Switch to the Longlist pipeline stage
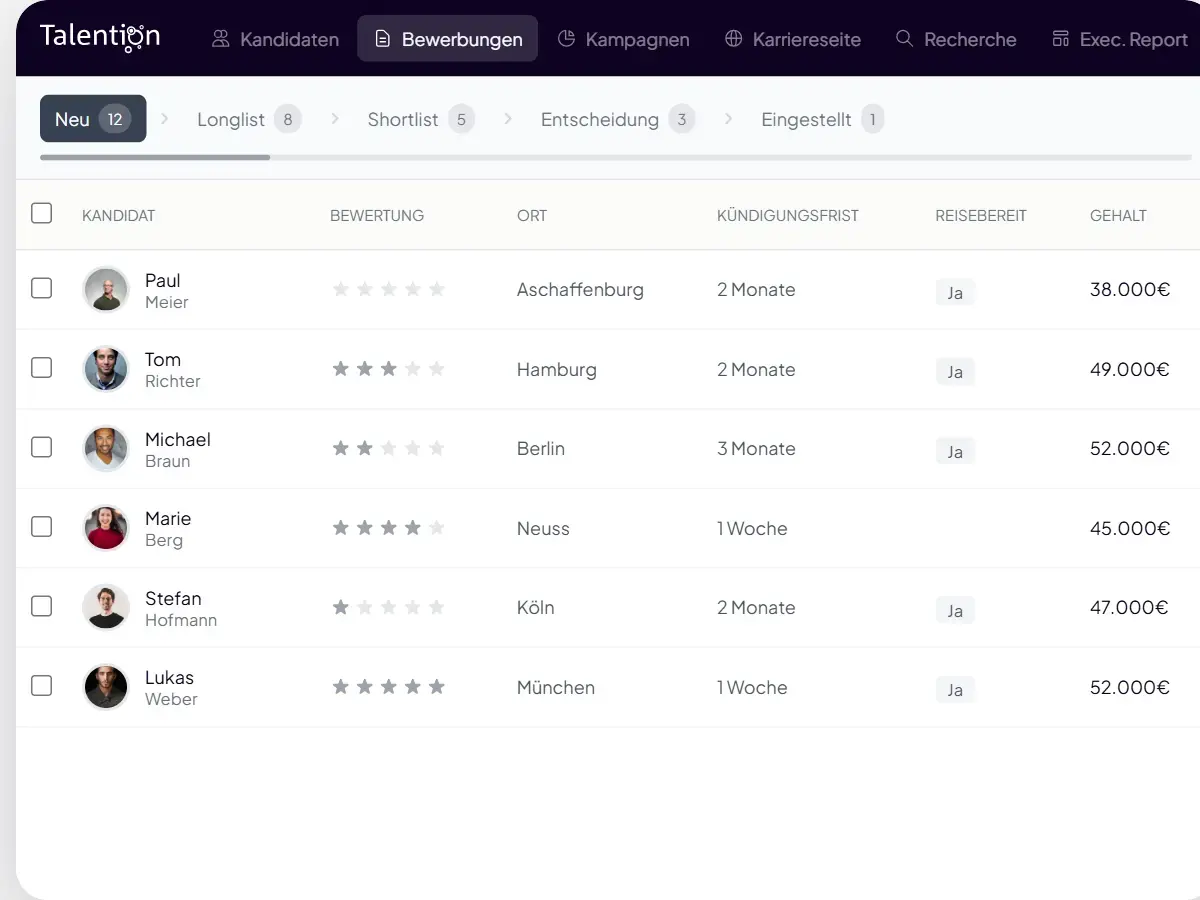Image resolution: width=1200 pixels, height=900 pixels. 248,118
